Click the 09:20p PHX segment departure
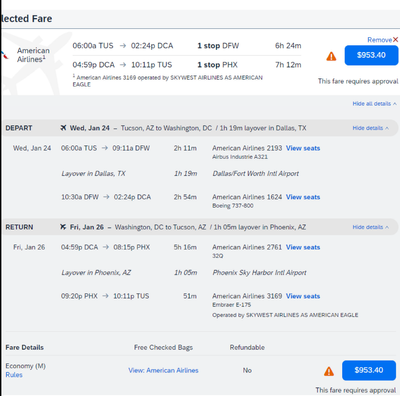 coord(79,296)
